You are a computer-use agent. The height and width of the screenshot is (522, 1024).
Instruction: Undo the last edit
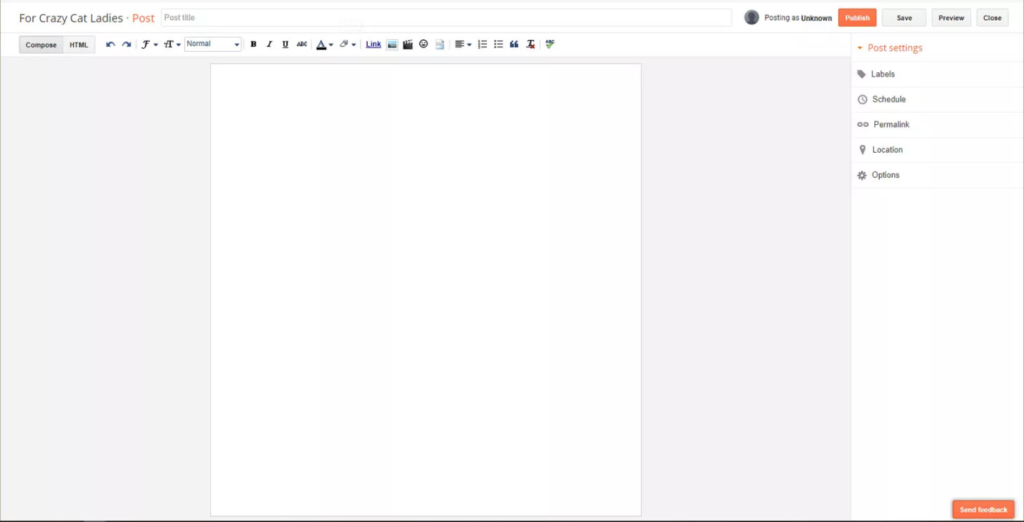click(x=110, y=44)
